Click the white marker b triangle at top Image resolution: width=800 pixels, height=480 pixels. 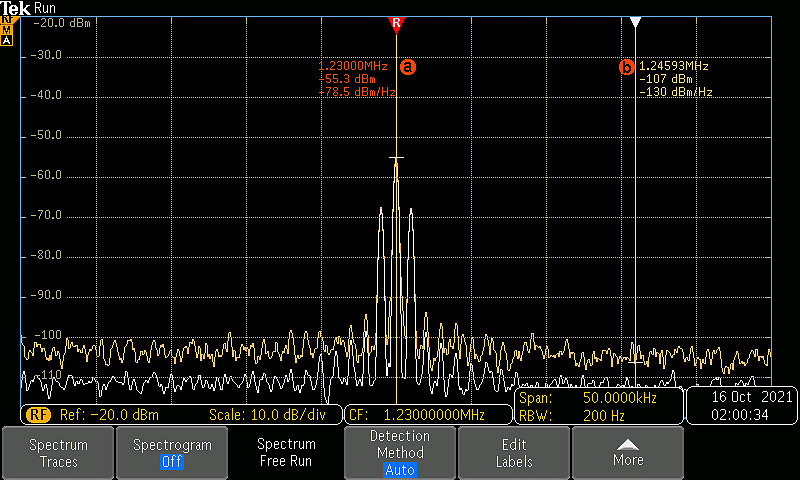[x=635, y=22]
